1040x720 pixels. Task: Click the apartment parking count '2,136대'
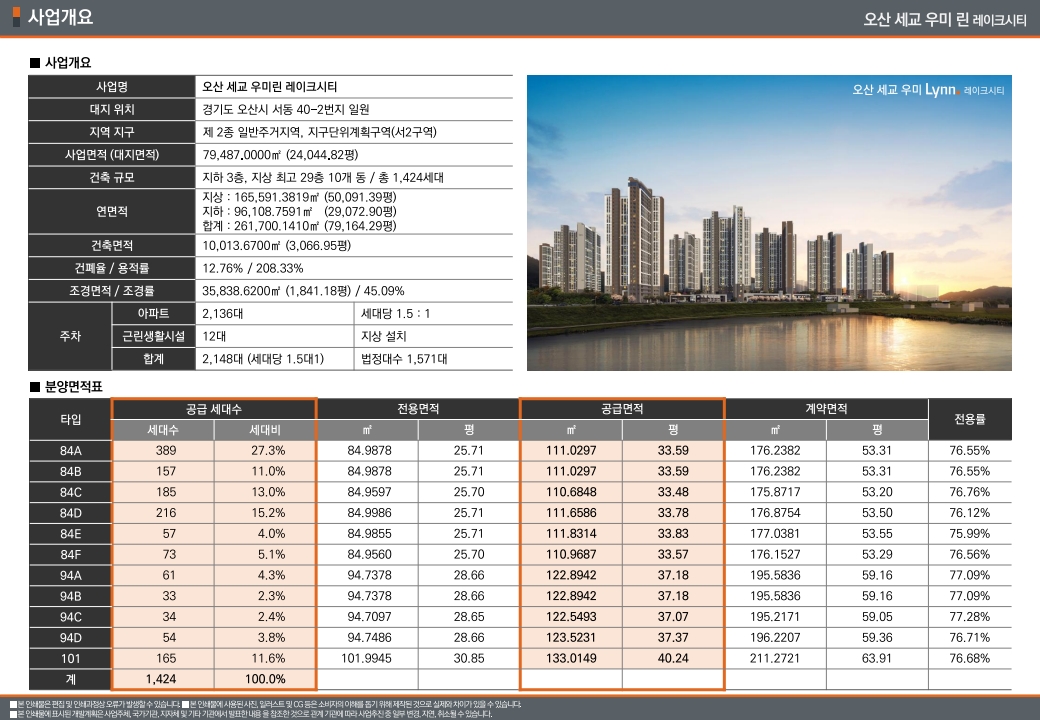click(x=223, y=314)
